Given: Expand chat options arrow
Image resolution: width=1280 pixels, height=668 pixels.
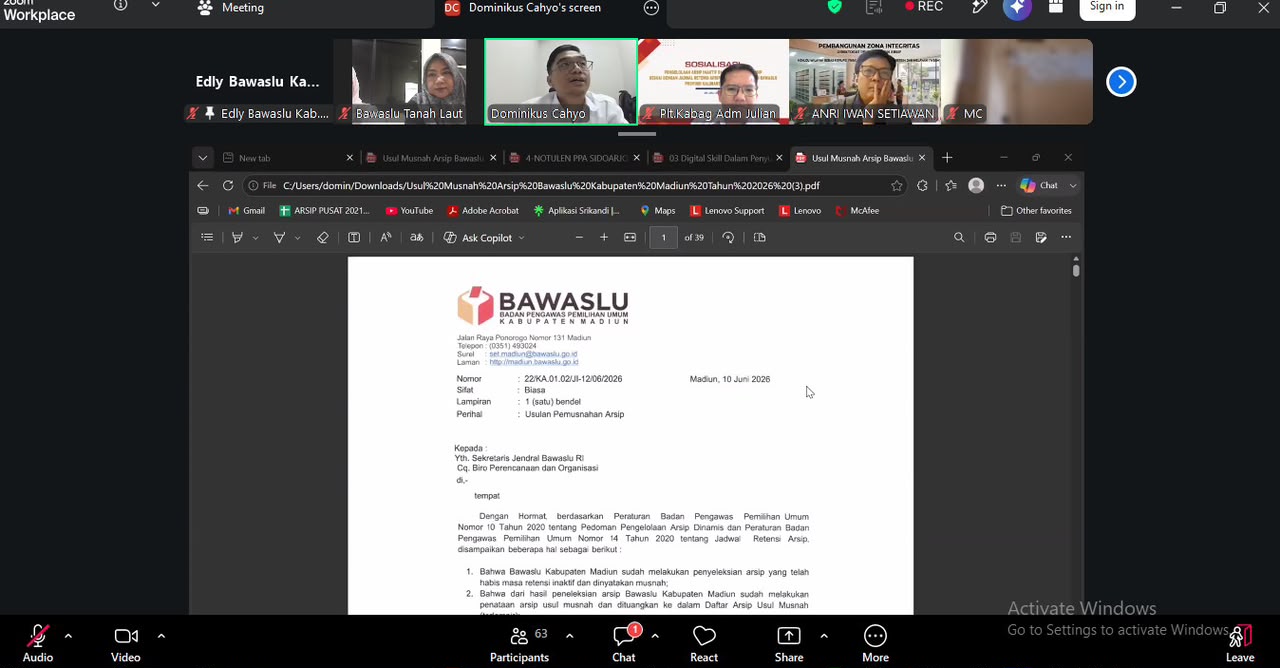Looking at the screenshot, I should [x=655, y=635].
